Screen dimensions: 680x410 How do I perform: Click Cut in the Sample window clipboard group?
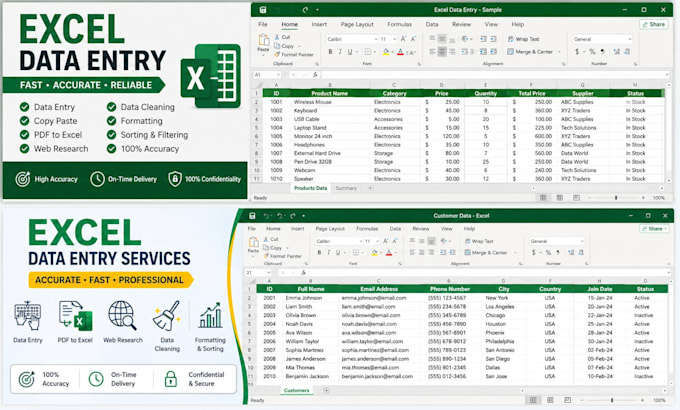pyautogui.click(x=282, y=37)
